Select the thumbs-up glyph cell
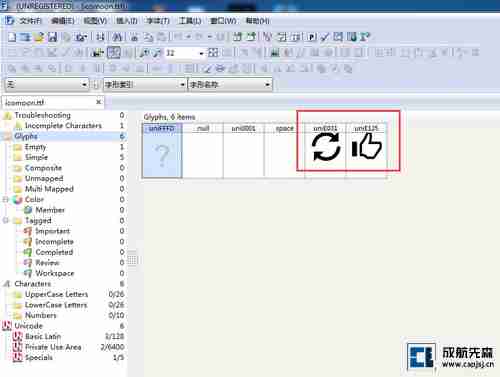The width and height of the screenshot is (500, 377). [x=366, y=150]
